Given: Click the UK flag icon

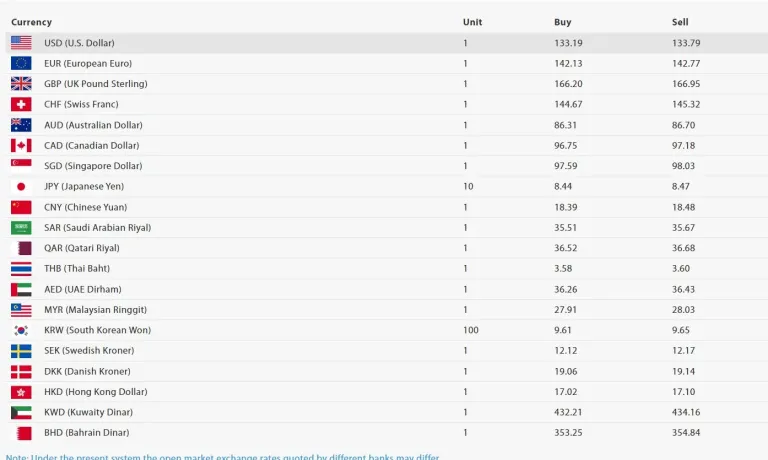Looking at the screenshot, I should point(21,84).
